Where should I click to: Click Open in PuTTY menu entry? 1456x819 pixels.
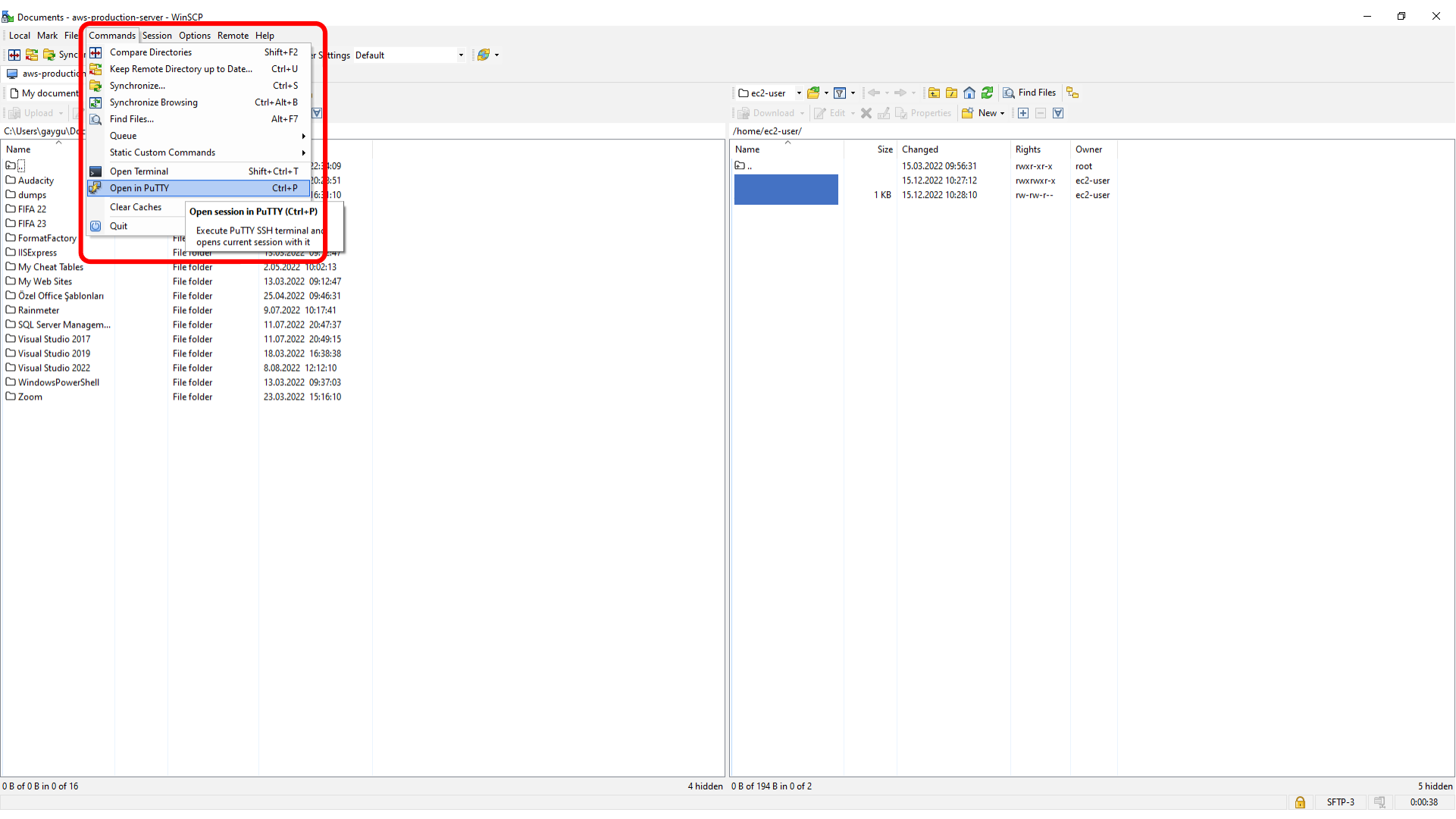click(x=198, y=188)
